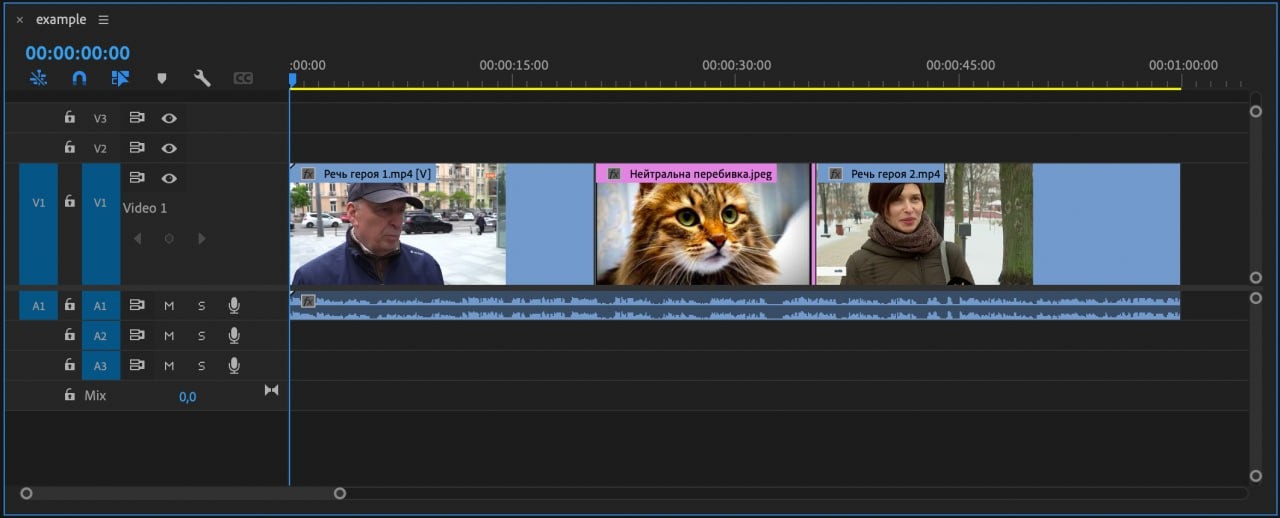Click the 00:00:00:00 playhead timecode
Viewport: 1280px width, 518px height.
click(77, 53)
